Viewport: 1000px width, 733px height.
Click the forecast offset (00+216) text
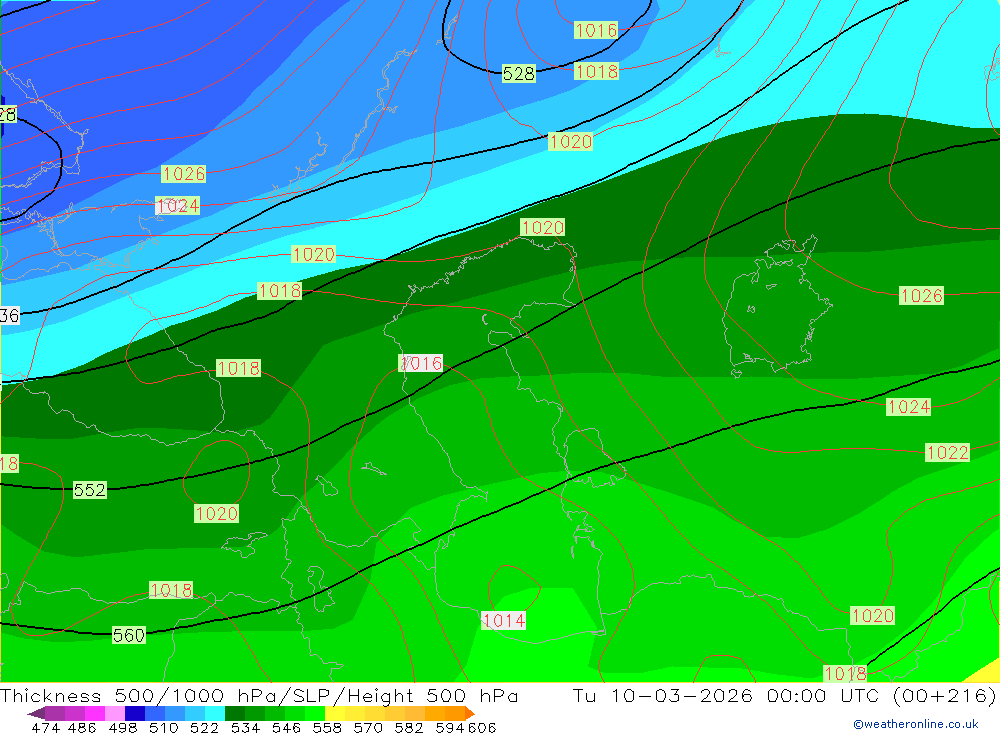[x=944, y=695]
